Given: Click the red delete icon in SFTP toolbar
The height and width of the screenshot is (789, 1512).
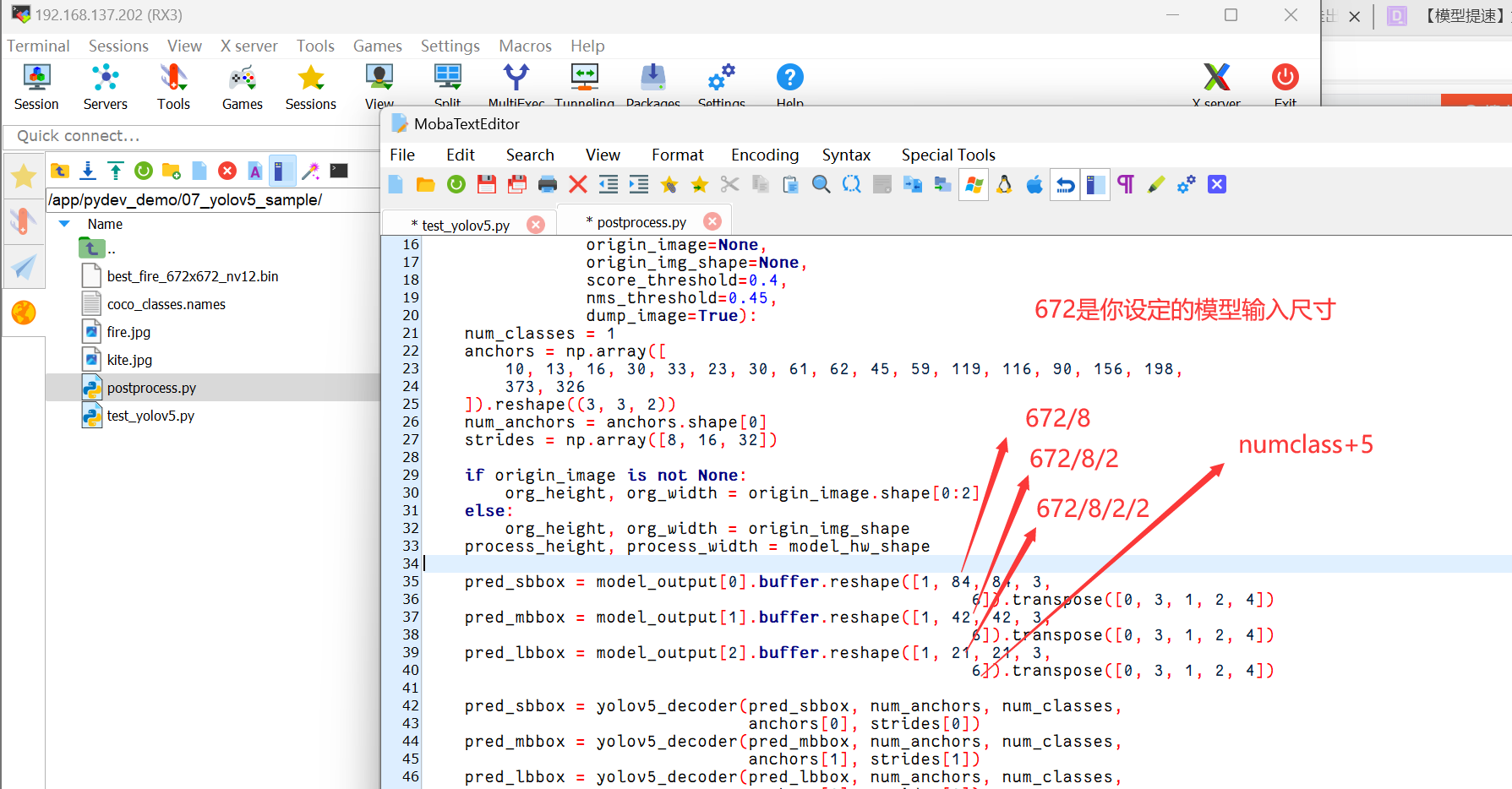Looking at the screenshot, I should click(x=227, y=171).
